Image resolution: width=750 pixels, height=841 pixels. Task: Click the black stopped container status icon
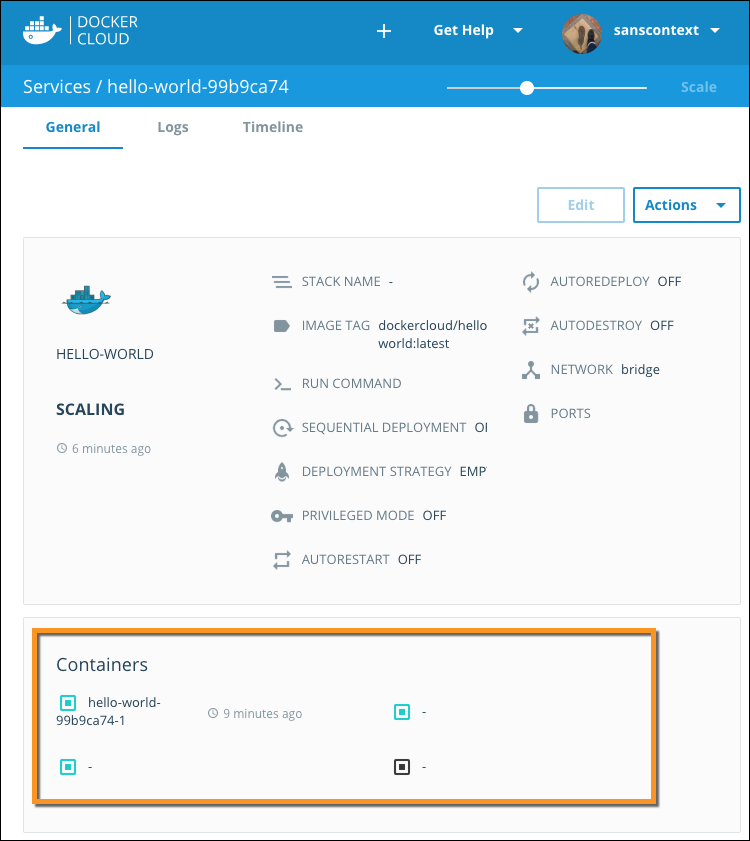402,767
